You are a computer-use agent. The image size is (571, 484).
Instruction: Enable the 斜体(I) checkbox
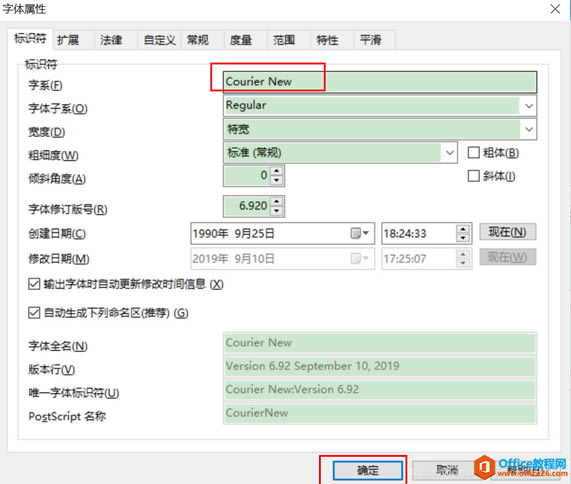[x=473, y=176]
